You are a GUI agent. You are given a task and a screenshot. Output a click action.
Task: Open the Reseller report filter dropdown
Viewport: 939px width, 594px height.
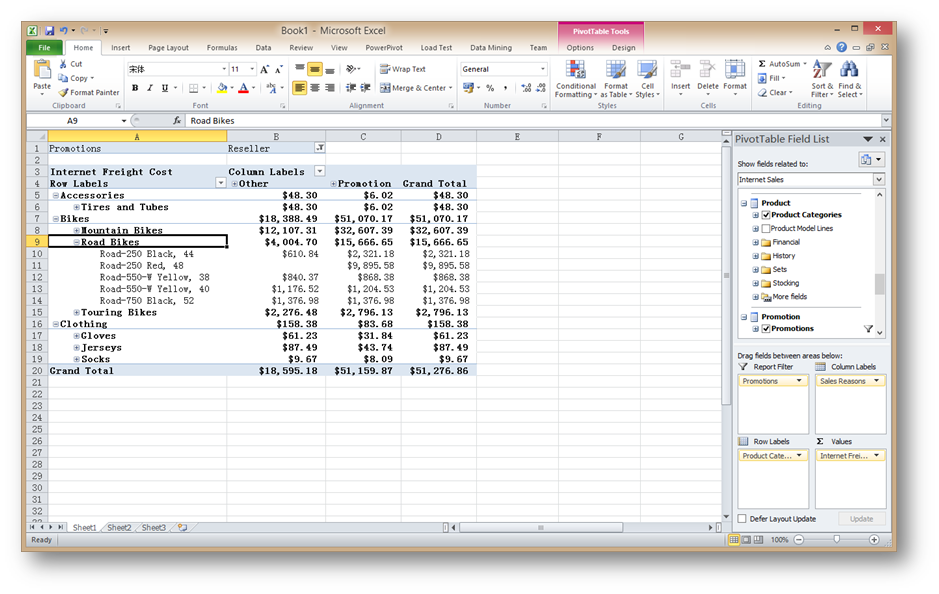(320, 148)
